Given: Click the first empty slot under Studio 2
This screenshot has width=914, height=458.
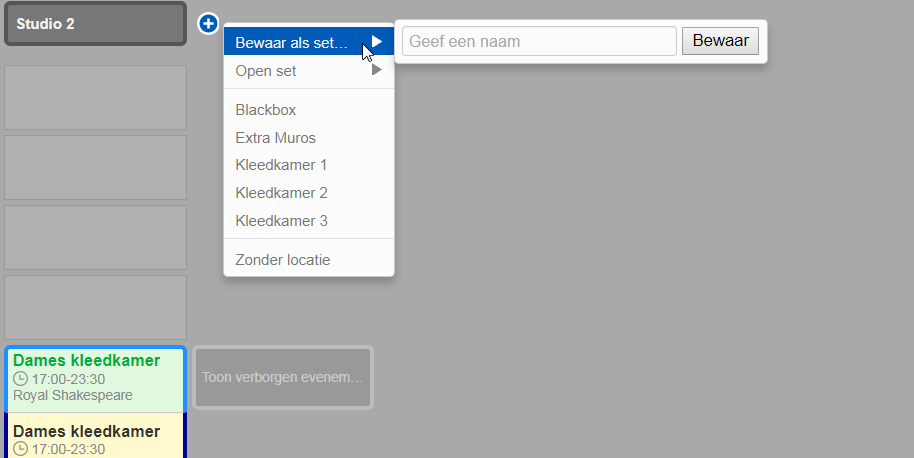Looking at the screenshot, I should pos(95,97).
